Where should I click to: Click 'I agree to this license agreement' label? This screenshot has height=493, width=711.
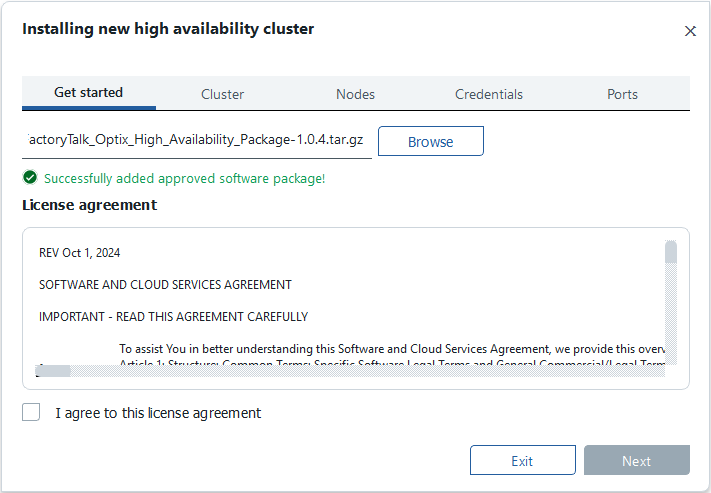coord(158,413)
